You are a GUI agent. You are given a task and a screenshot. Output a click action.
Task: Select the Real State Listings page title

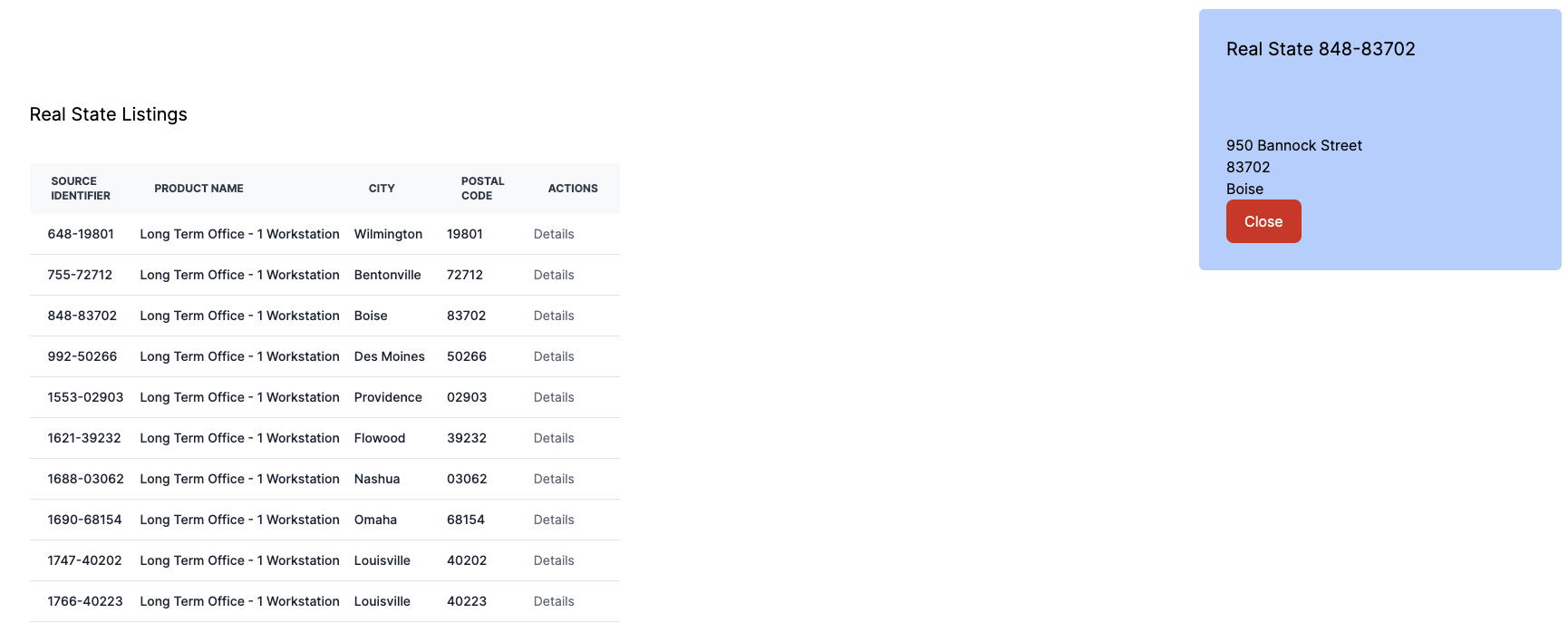(x=108, y=114)
